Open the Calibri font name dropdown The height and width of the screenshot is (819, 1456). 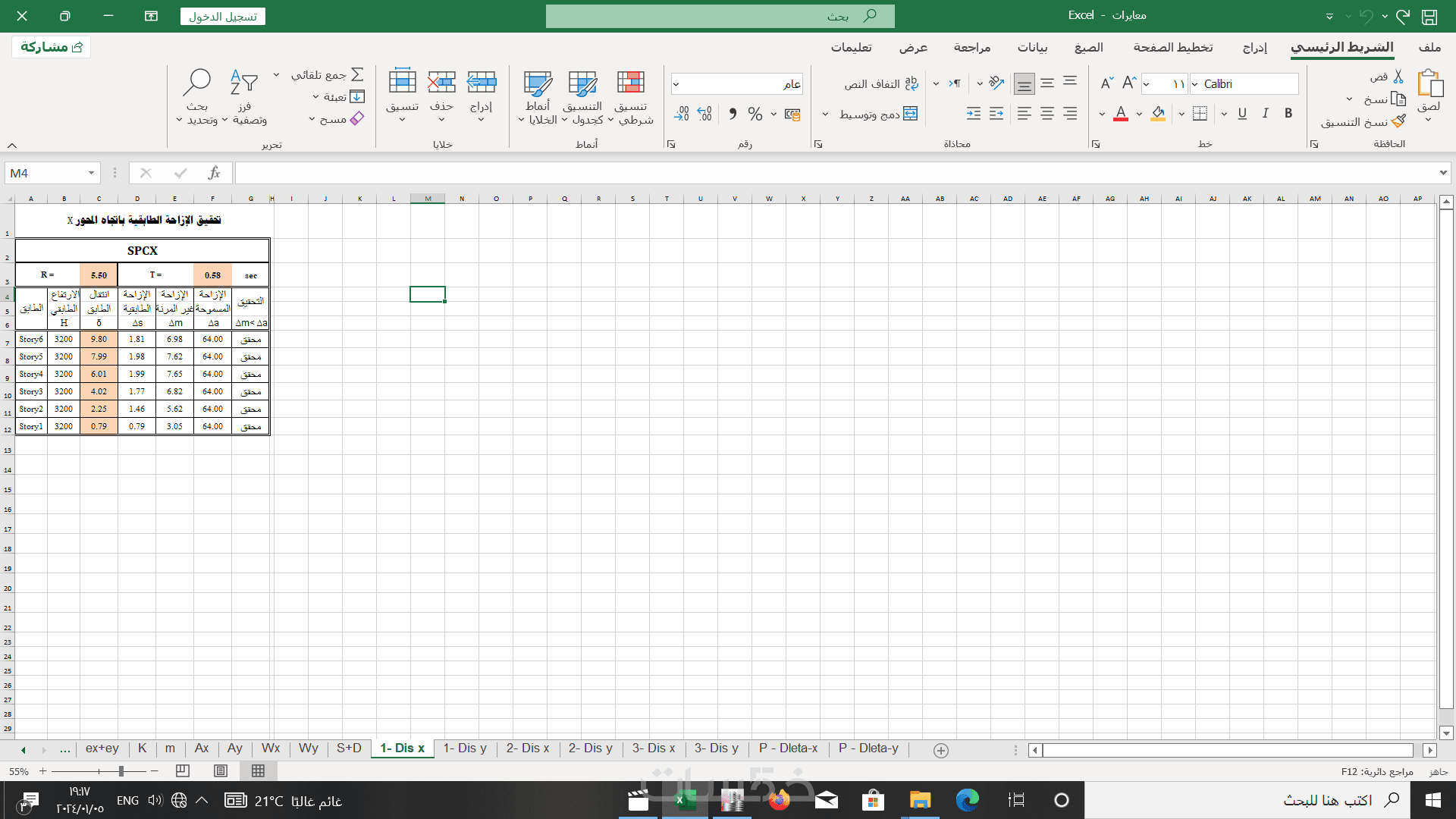(x=1196, y=84)
